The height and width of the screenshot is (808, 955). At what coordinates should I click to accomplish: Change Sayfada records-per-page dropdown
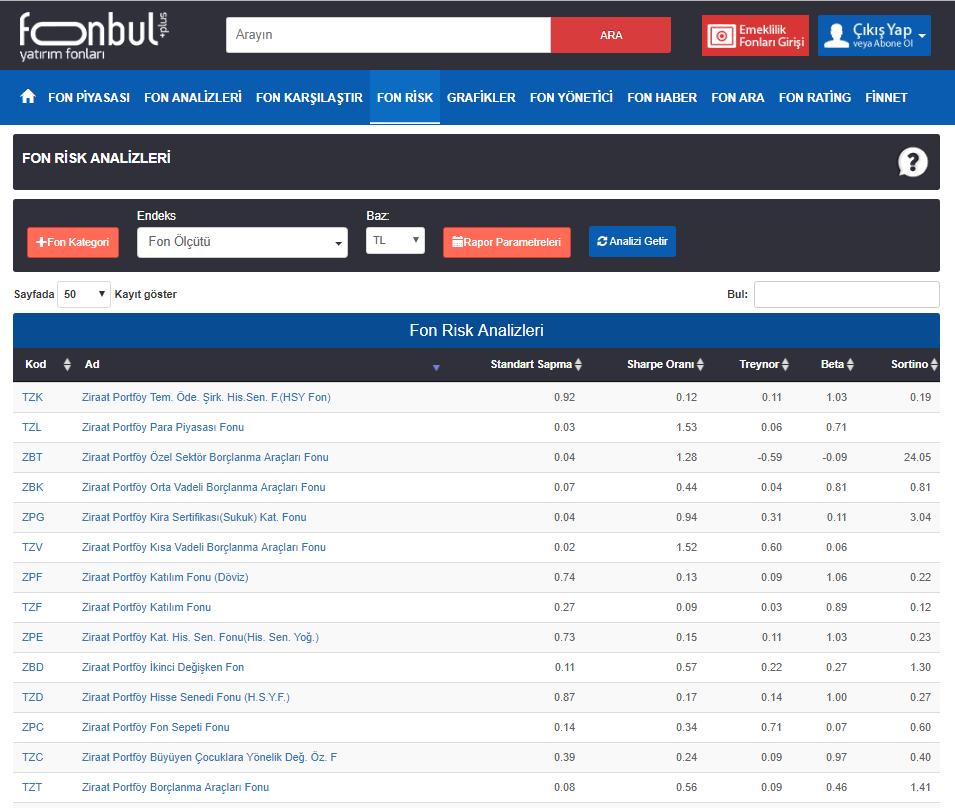pyautogui.click(x=84, y=294)
